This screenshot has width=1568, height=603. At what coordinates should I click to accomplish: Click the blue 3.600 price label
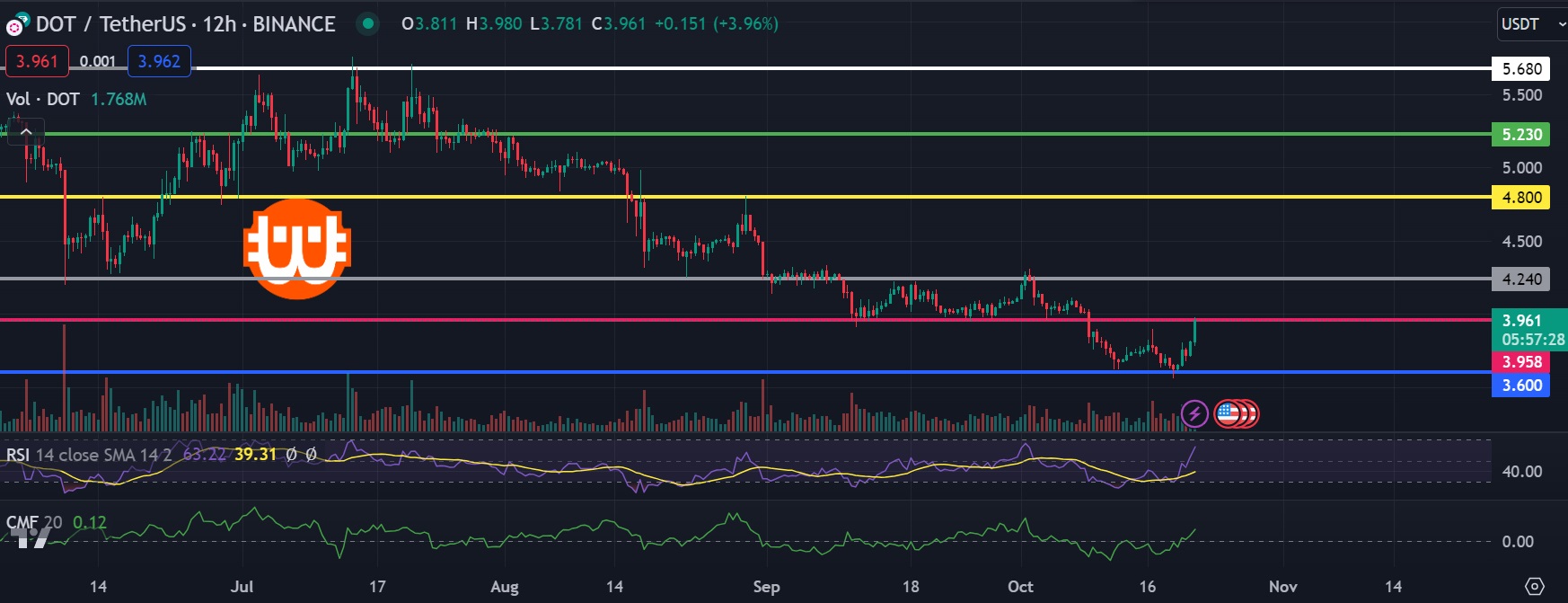1521,386
